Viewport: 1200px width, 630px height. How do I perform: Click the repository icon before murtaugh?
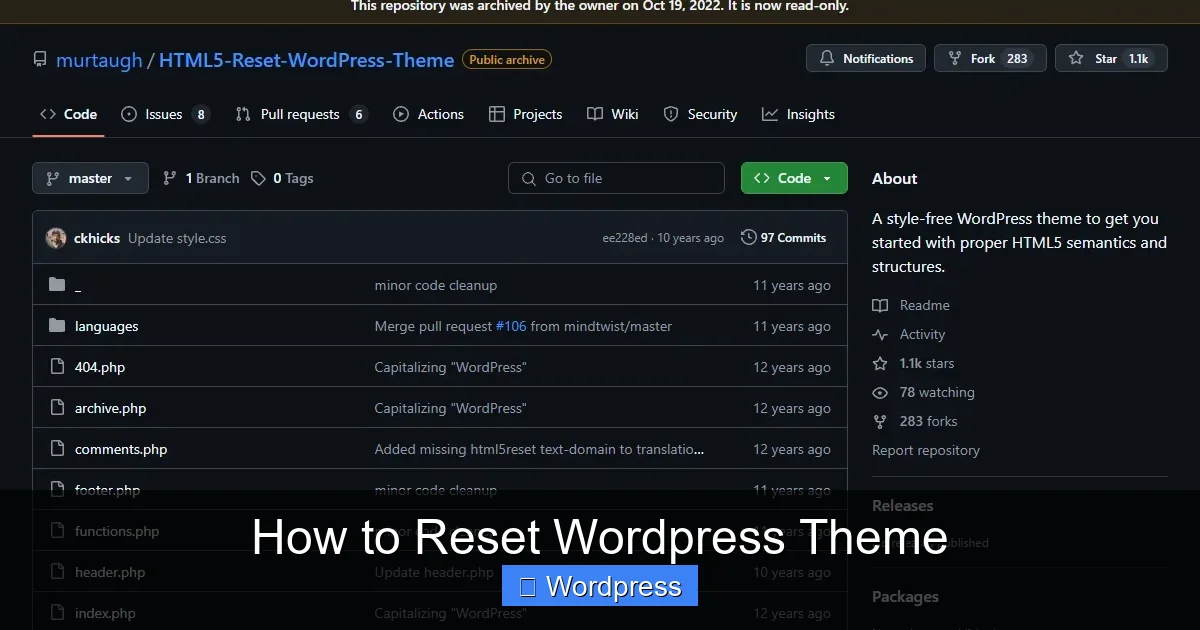40,60
